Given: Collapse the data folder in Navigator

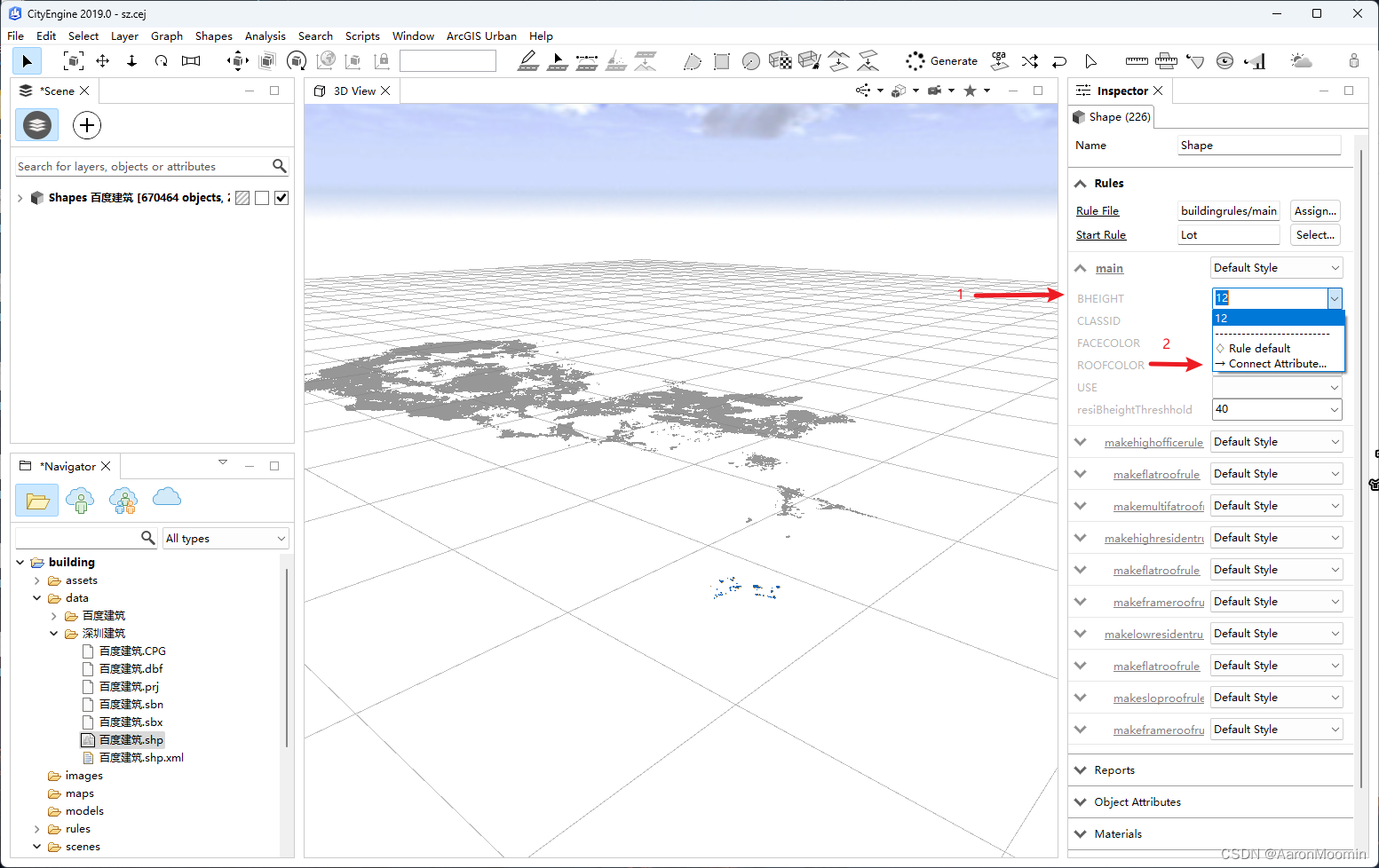Looking at the screenshot, I should pyautogui.click(x=37, y=598).
